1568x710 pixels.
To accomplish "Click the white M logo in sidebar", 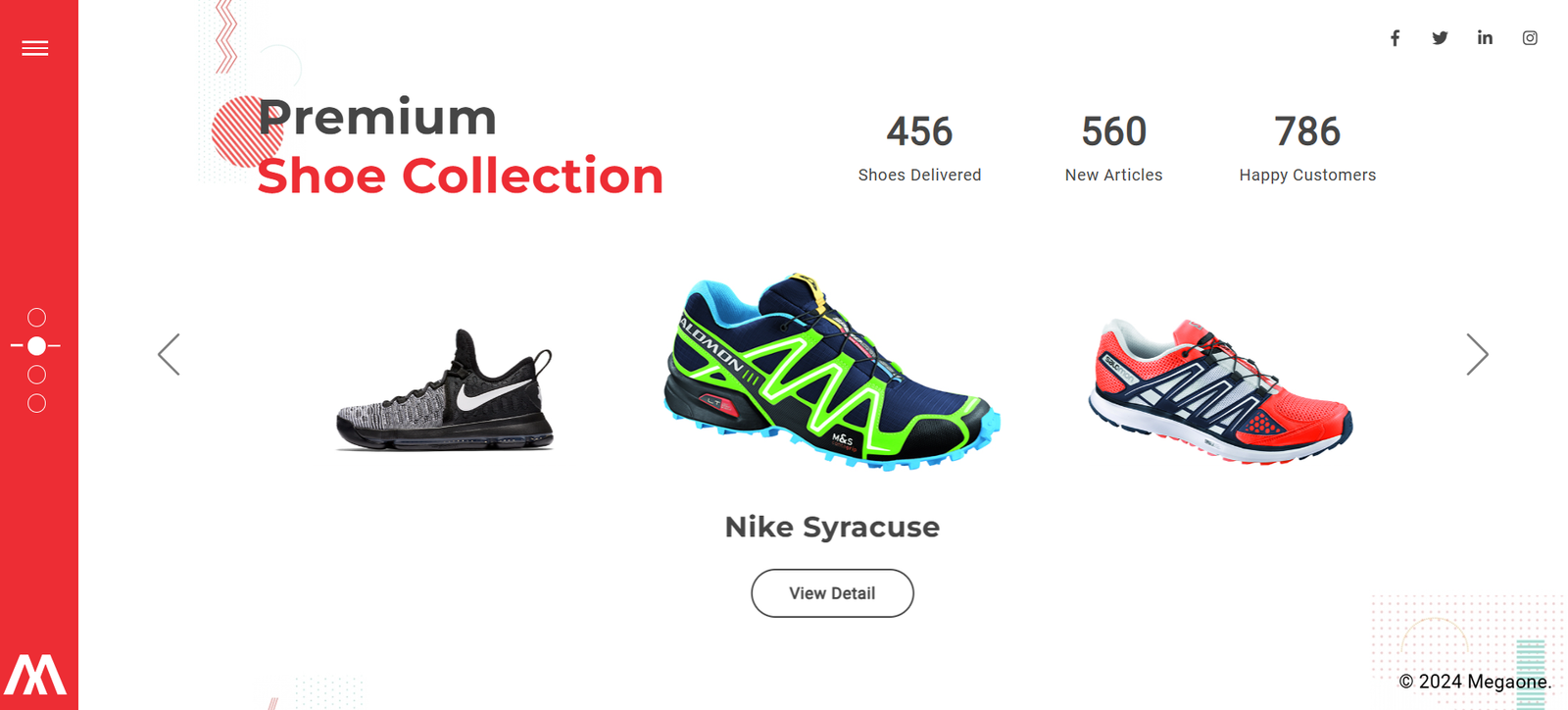I will point(35,675).
